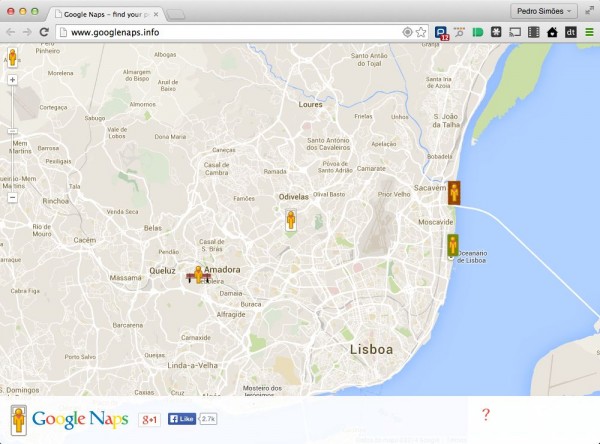The image size is (600, 444).
Task: Zoom in with the plus button
Action: (x=13, y=80)
